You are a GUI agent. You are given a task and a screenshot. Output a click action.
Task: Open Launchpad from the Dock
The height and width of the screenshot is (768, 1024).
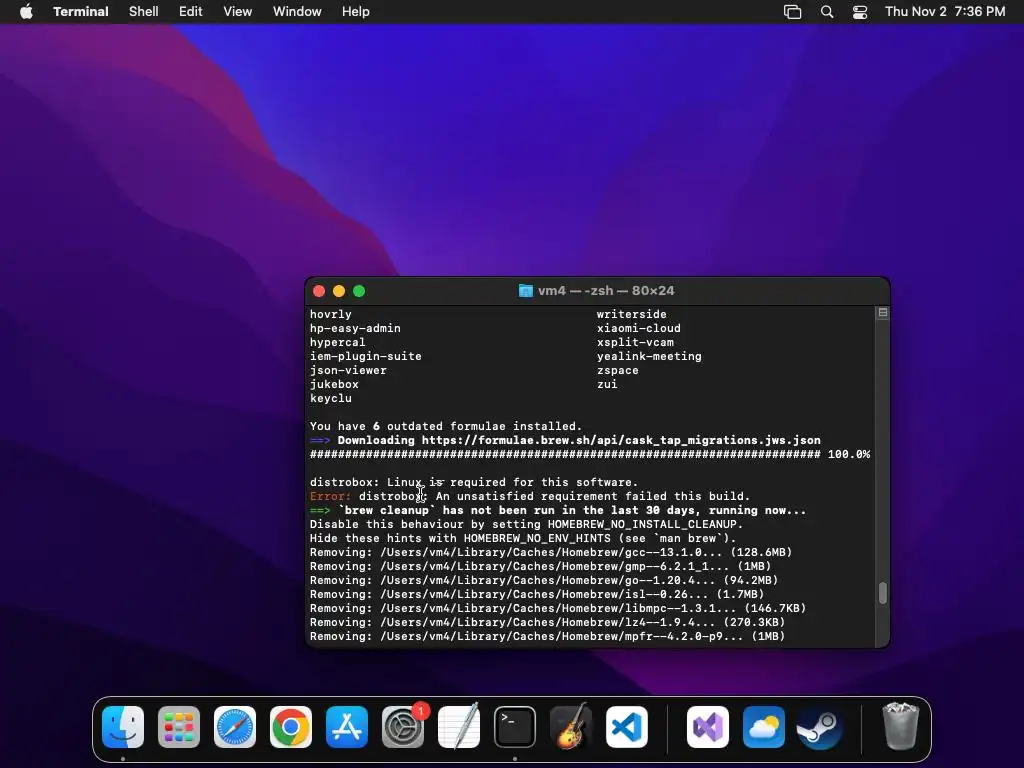pos(179,727)
